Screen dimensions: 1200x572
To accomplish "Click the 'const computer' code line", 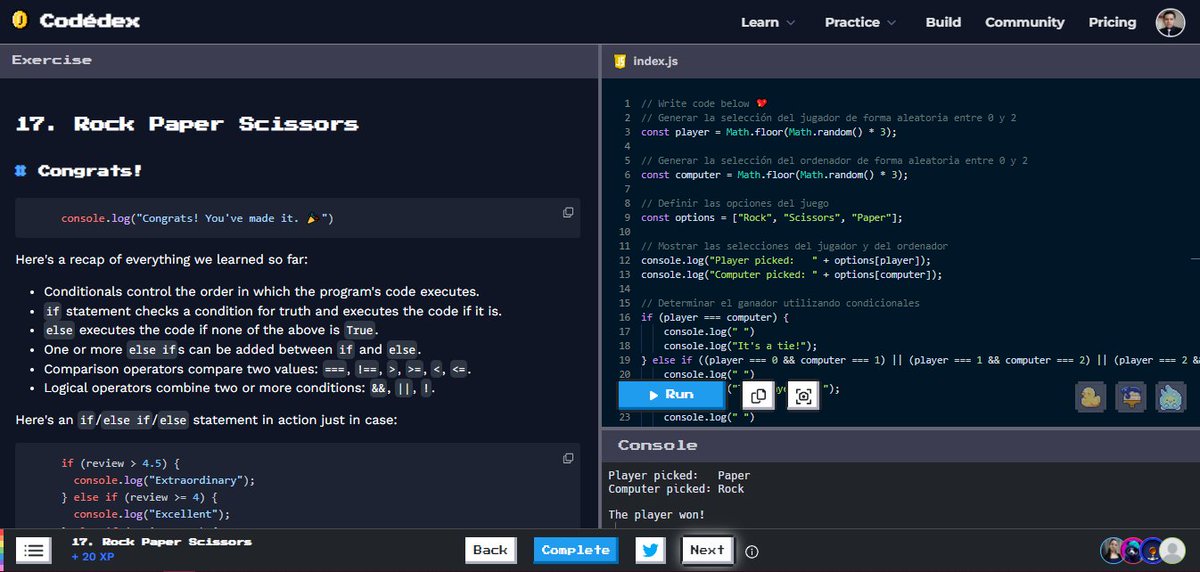I will [x=775, y=175].
